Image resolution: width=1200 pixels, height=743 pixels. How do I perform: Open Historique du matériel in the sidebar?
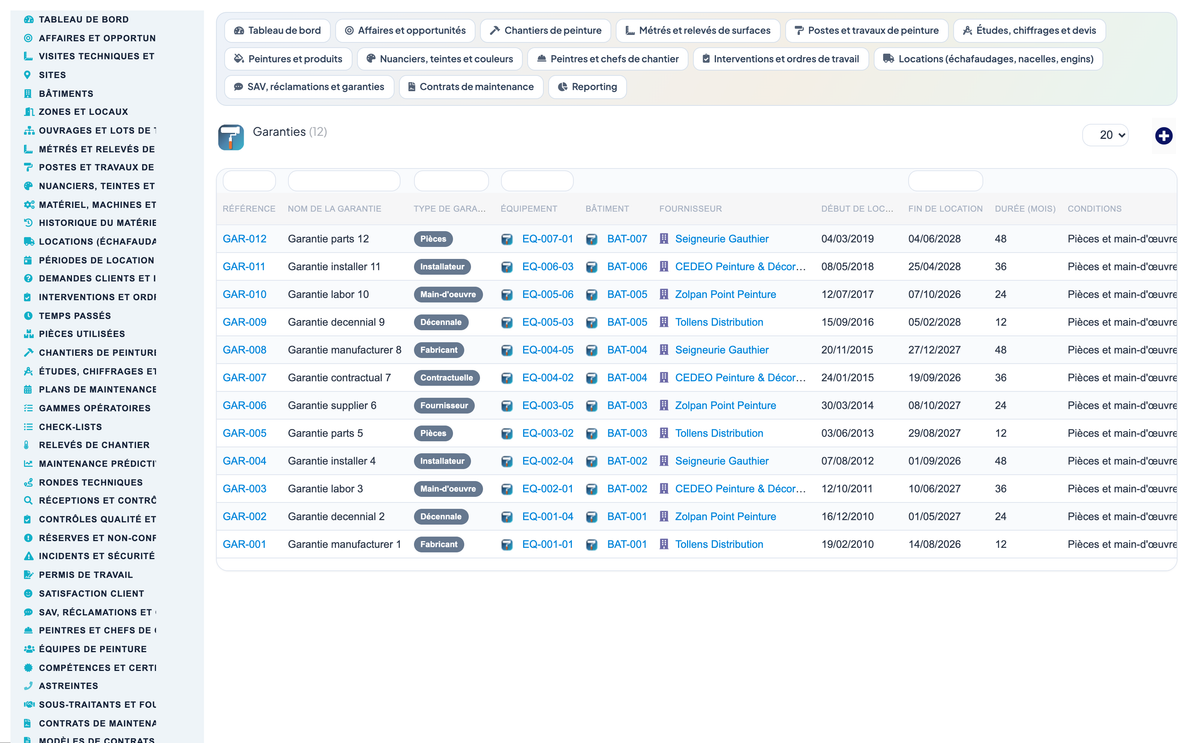click(x=98, y=223)
